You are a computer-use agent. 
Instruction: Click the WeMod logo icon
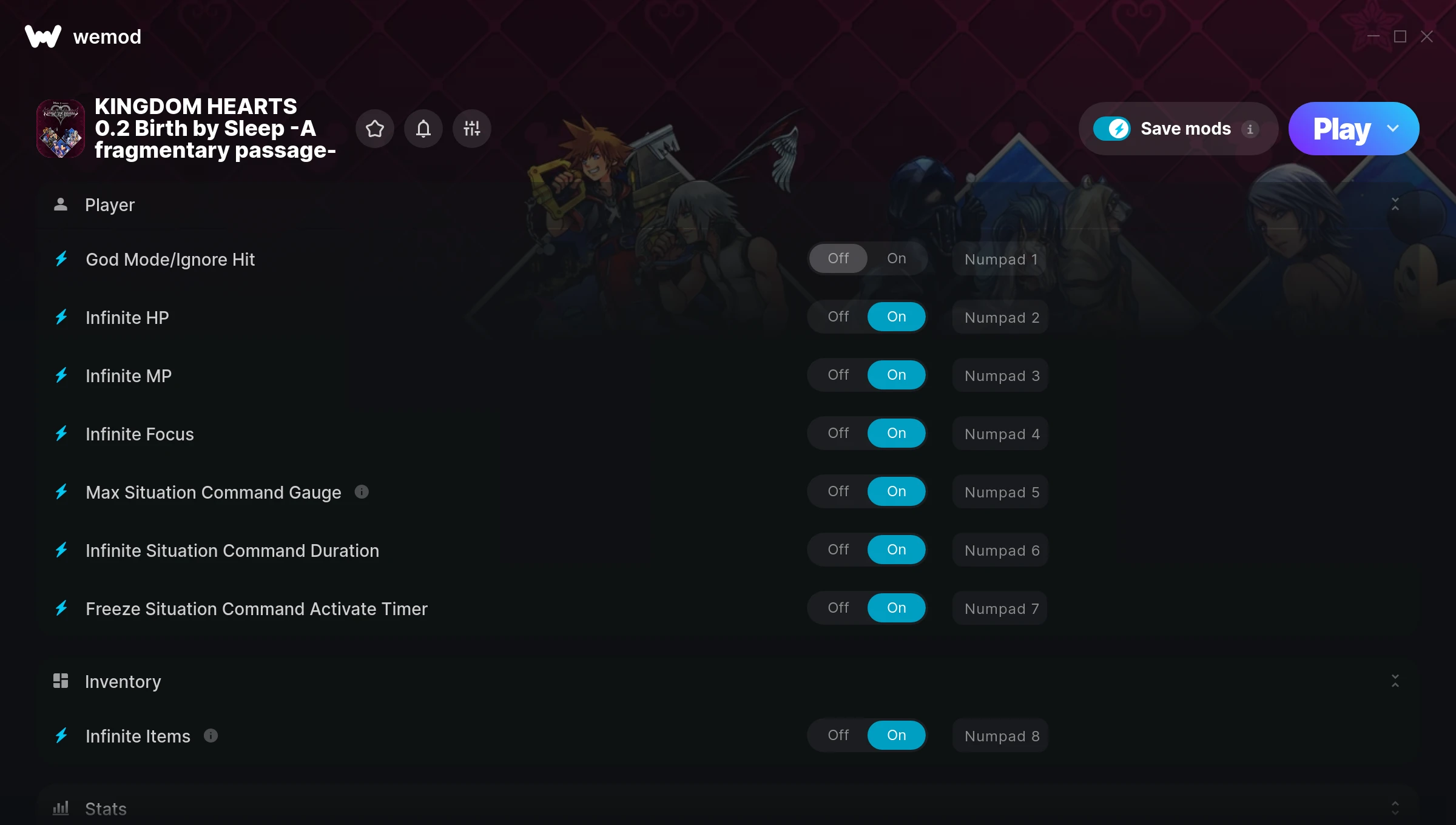(43, 36)
